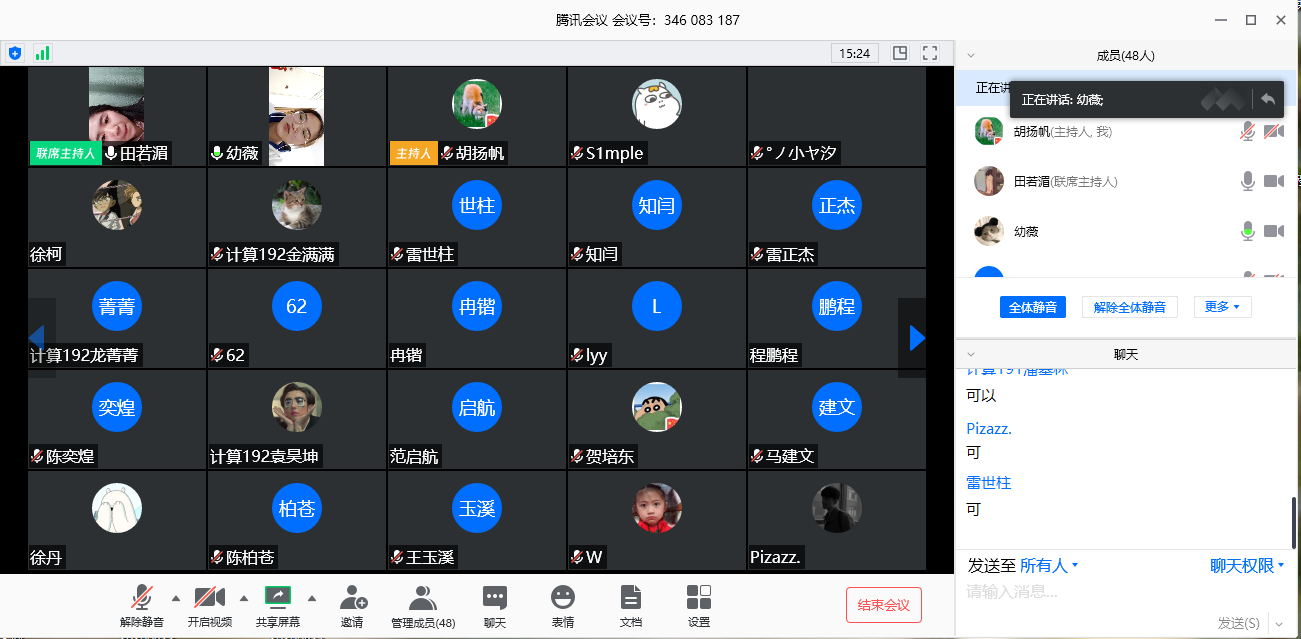Image resolution: width=1301 pixels, height=639 pixels.
Task: Turn on camera with 开启视频
Action: click(209, 598)
